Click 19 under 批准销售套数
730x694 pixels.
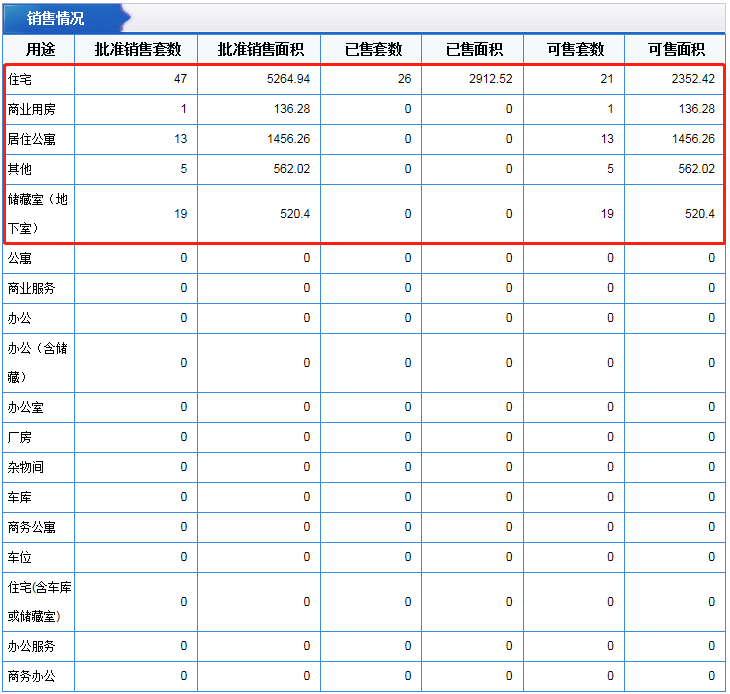[181, 214]
